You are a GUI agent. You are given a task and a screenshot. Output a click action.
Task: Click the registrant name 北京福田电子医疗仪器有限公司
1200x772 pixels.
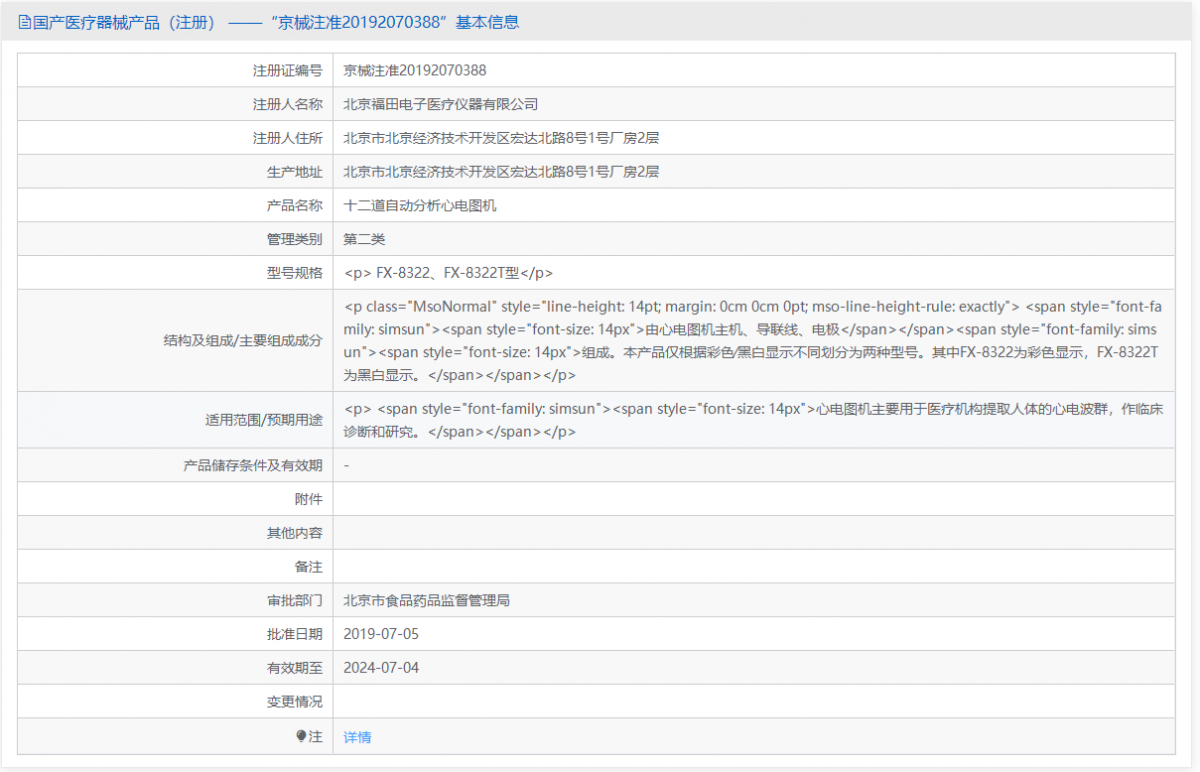coord(441,104)
